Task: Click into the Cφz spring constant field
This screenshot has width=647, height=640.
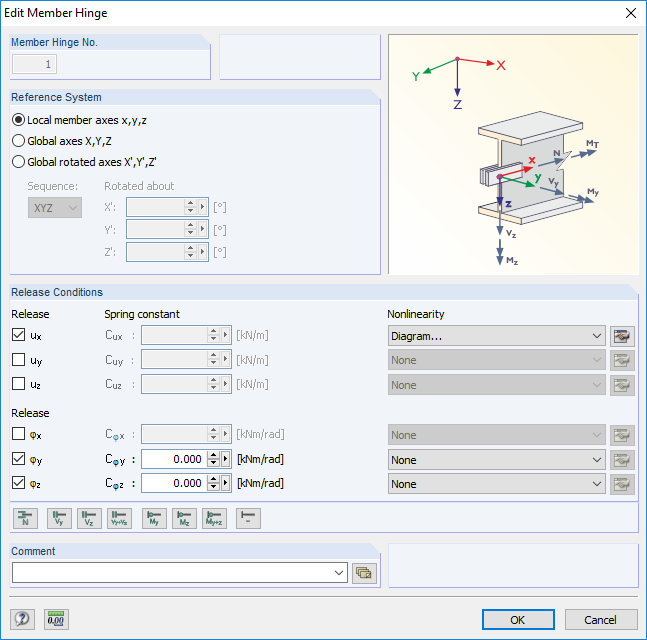Action: [174, 483]
